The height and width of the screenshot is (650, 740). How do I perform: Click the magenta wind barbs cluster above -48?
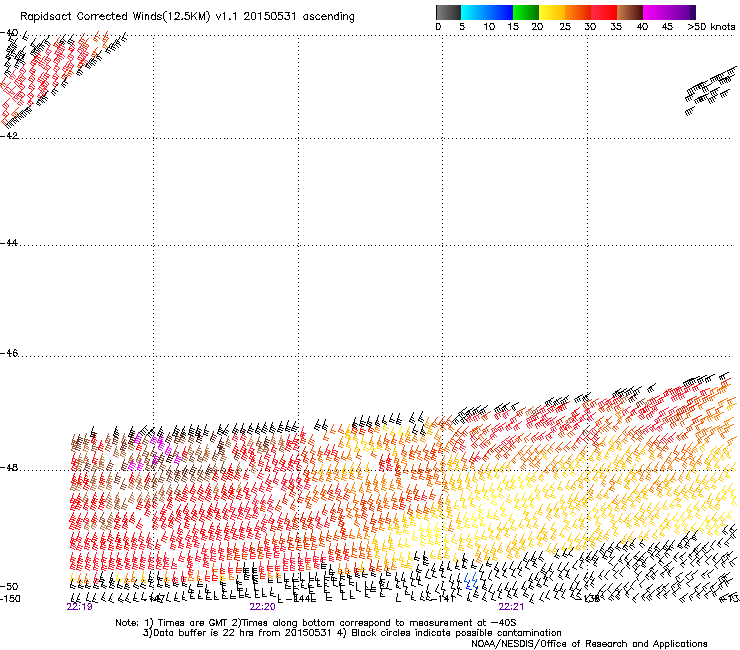(x=155, y=452)
